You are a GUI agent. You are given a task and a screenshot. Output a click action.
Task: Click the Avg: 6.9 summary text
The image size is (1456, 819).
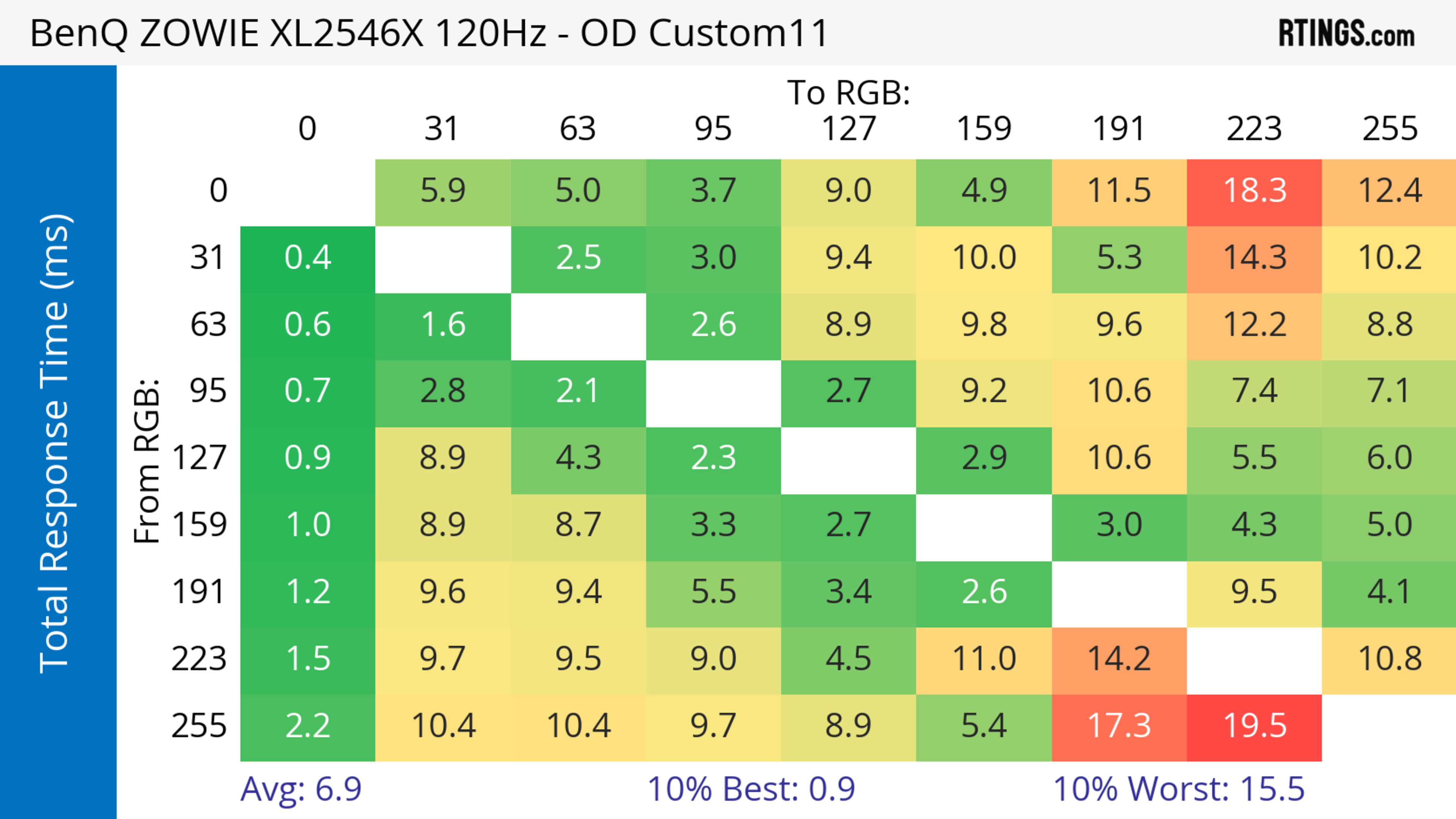click(301, 789)
